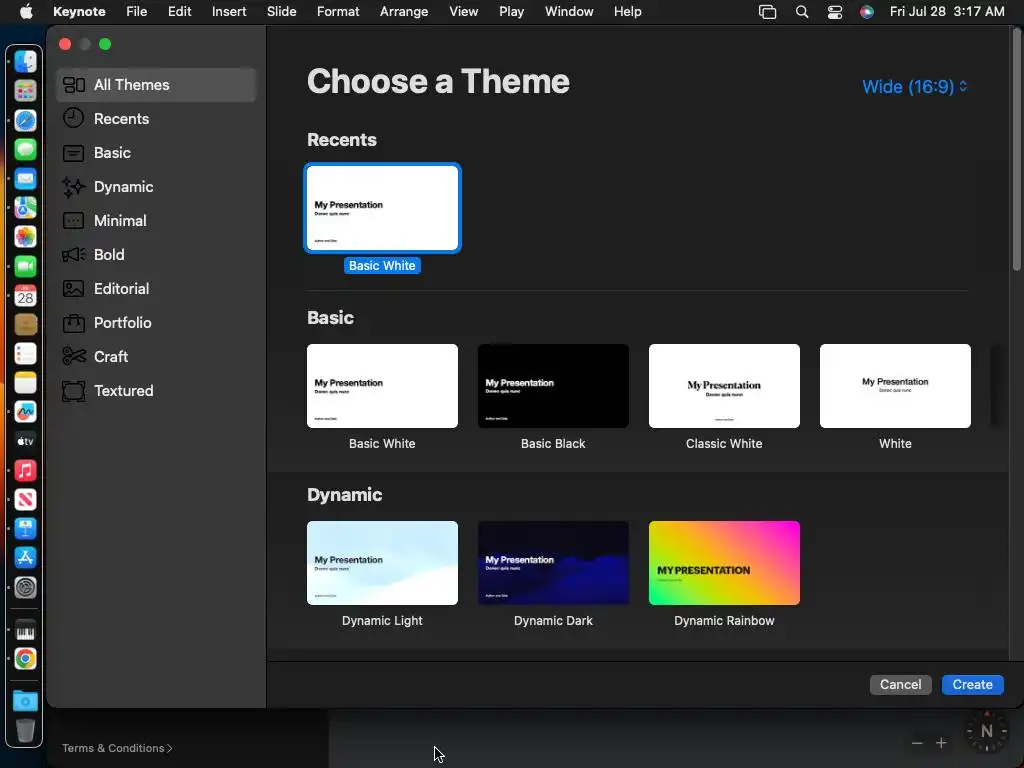The image size is (1024, 768).
Task: Open the File menu
Action: 136,12
